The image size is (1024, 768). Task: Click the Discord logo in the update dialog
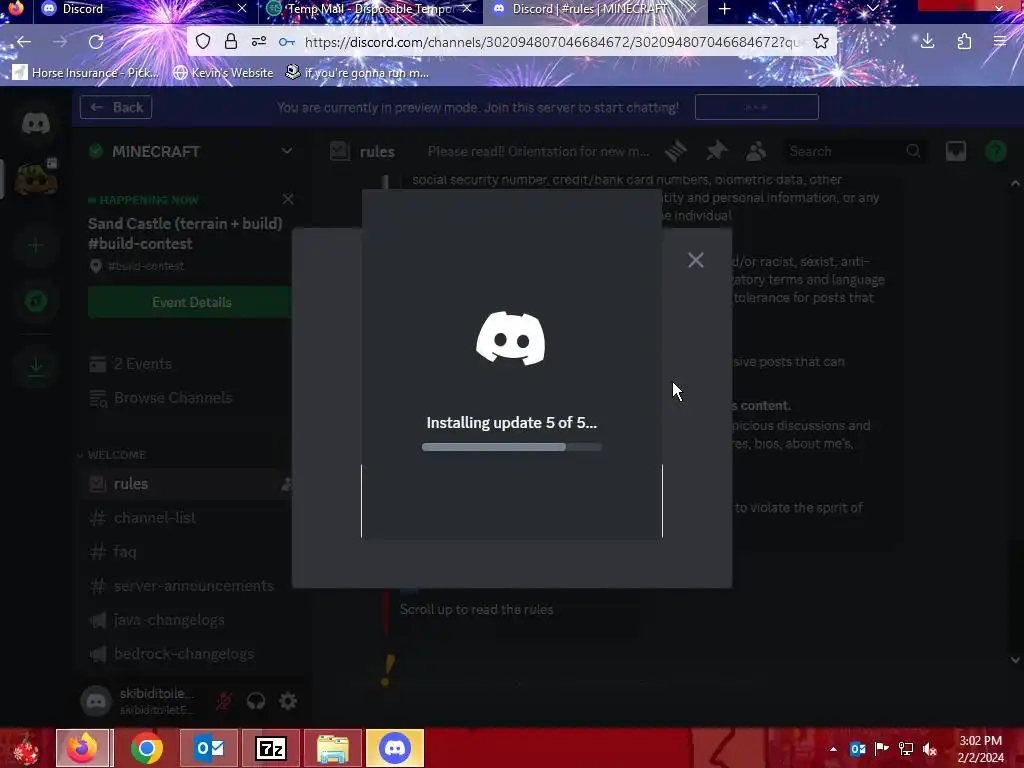click(x=511, y=338)
